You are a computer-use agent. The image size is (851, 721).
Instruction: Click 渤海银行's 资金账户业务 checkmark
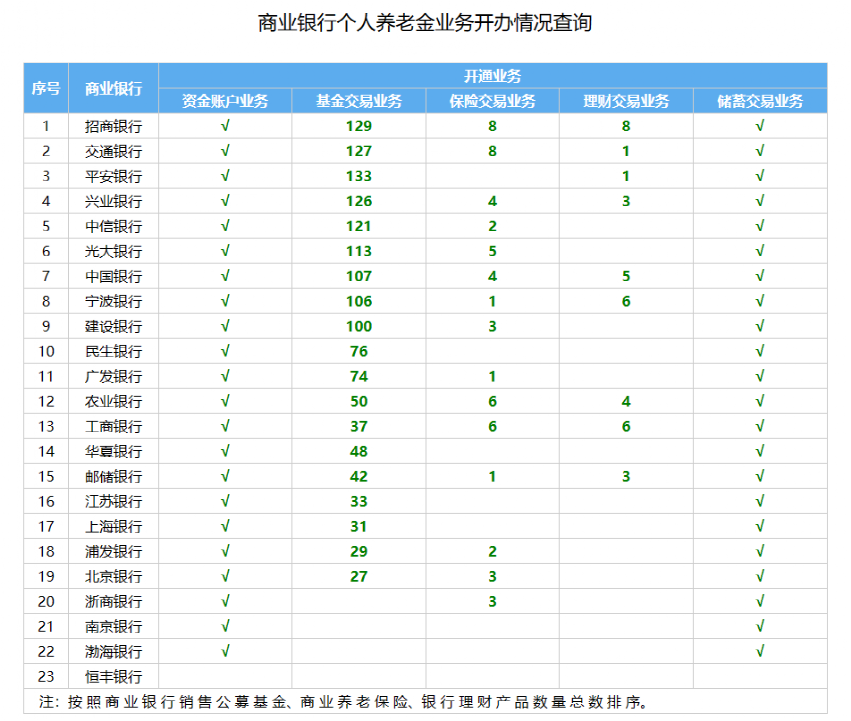point(227,651)
